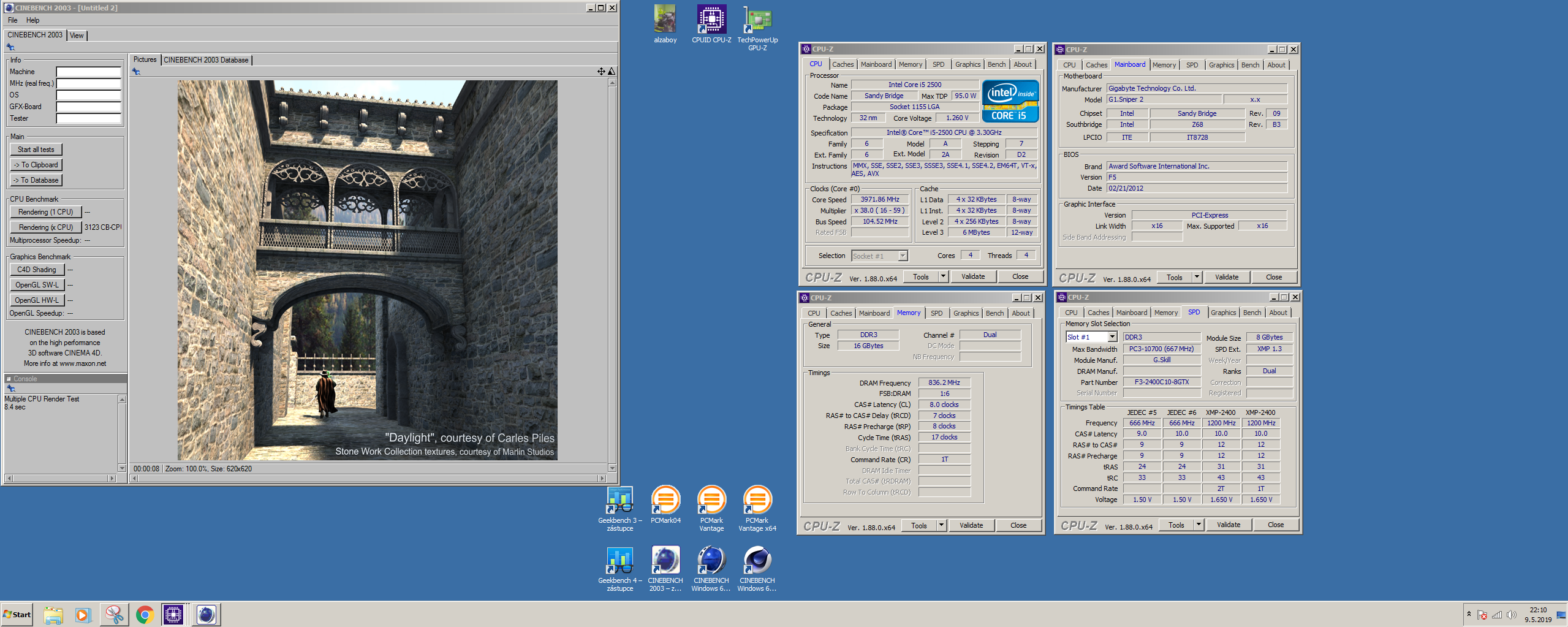Open the alzaboy desktop icon
Screen dimensions: 1568x627
point(665,25)
